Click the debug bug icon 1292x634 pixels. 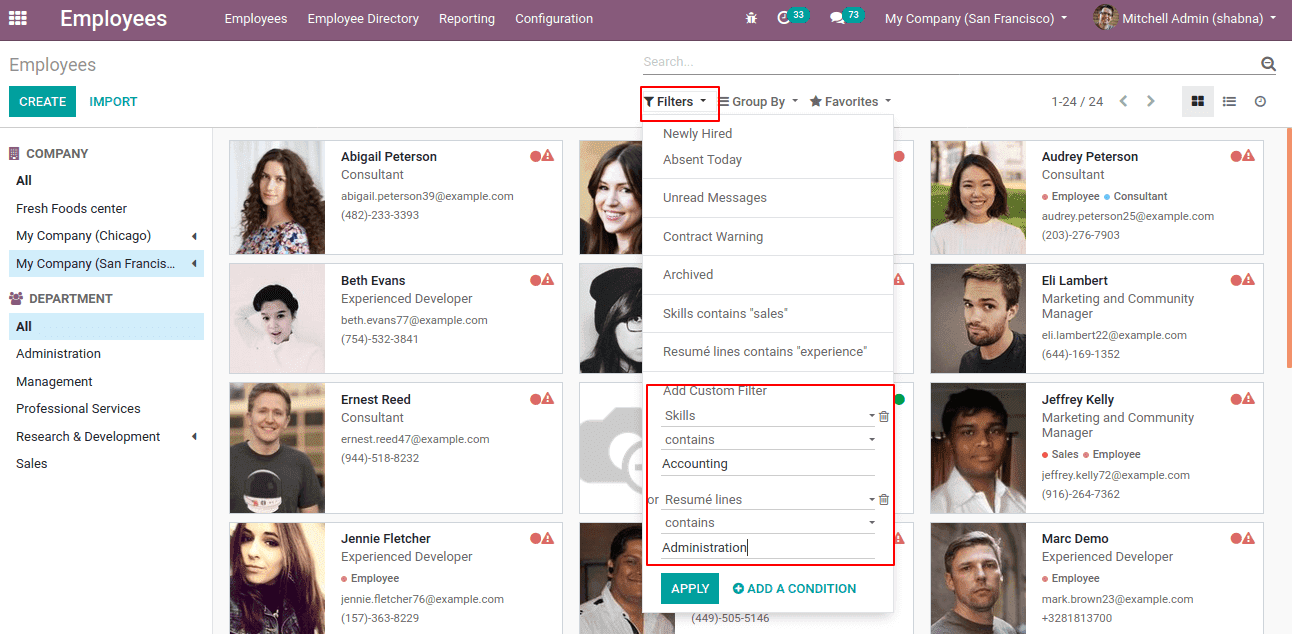pos(752,19)
